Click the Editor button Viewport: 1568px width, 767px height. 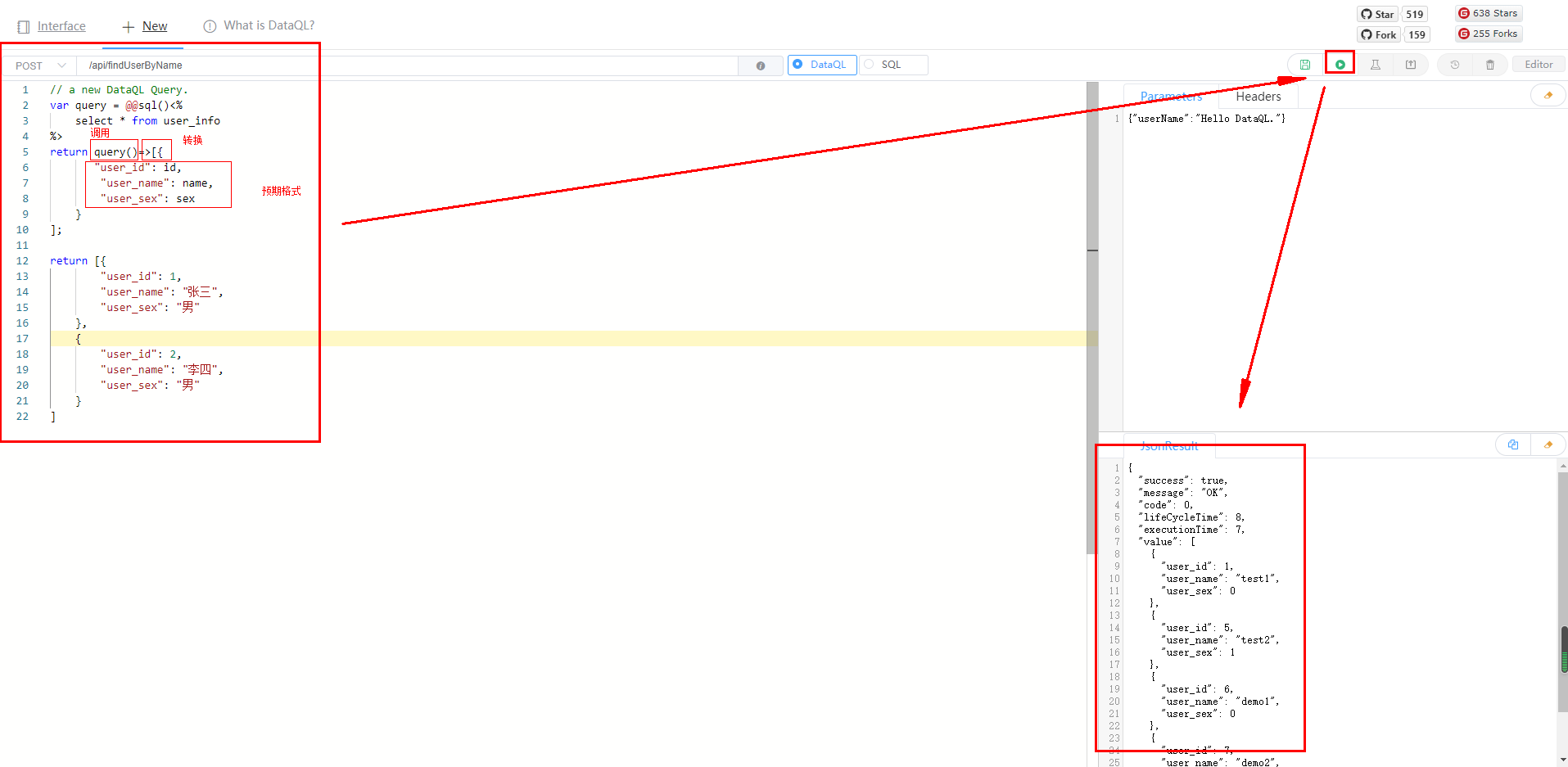coord(1539,65)
